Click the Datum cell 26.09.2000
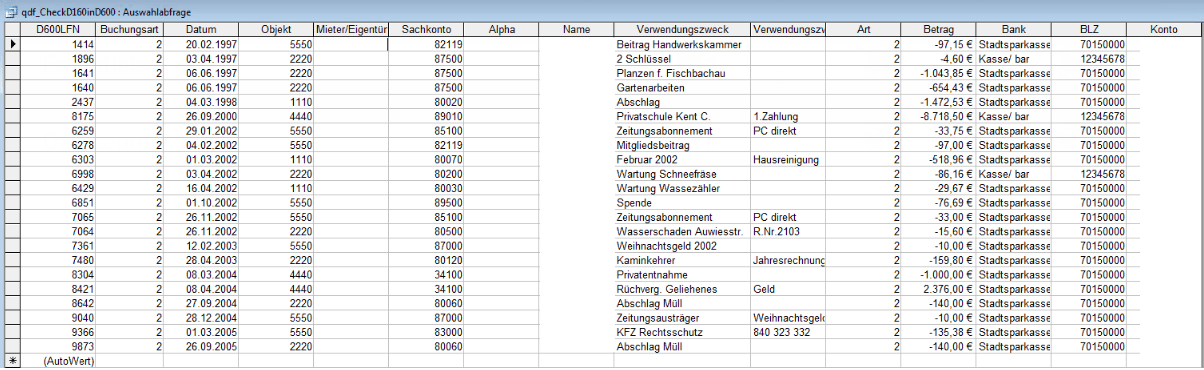The image size is (1204, 370). click(201, 116)
